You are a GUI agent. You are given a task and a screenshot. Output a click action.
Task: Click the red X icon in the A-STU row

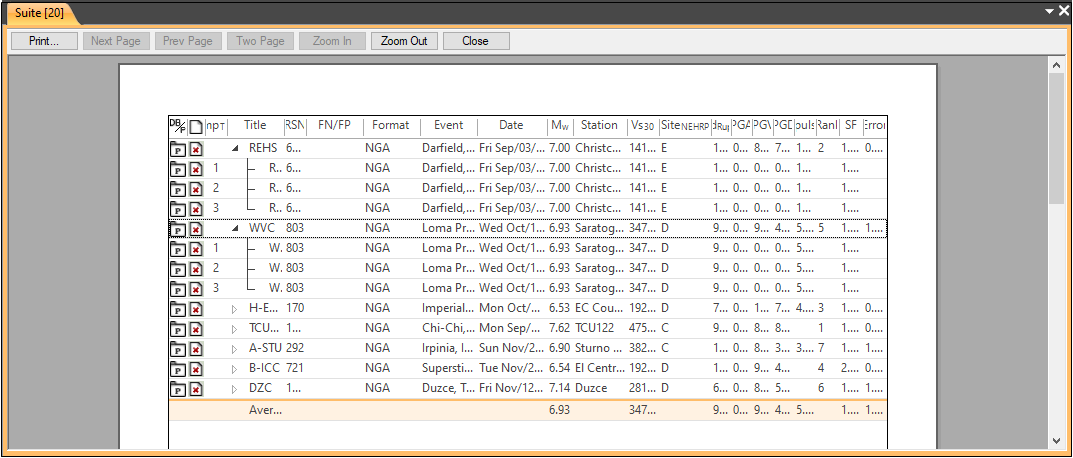196,349
